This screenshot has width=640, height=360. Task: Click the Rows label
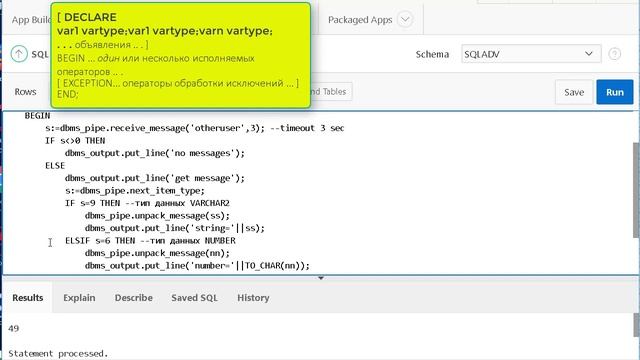(x=25, y=92)
